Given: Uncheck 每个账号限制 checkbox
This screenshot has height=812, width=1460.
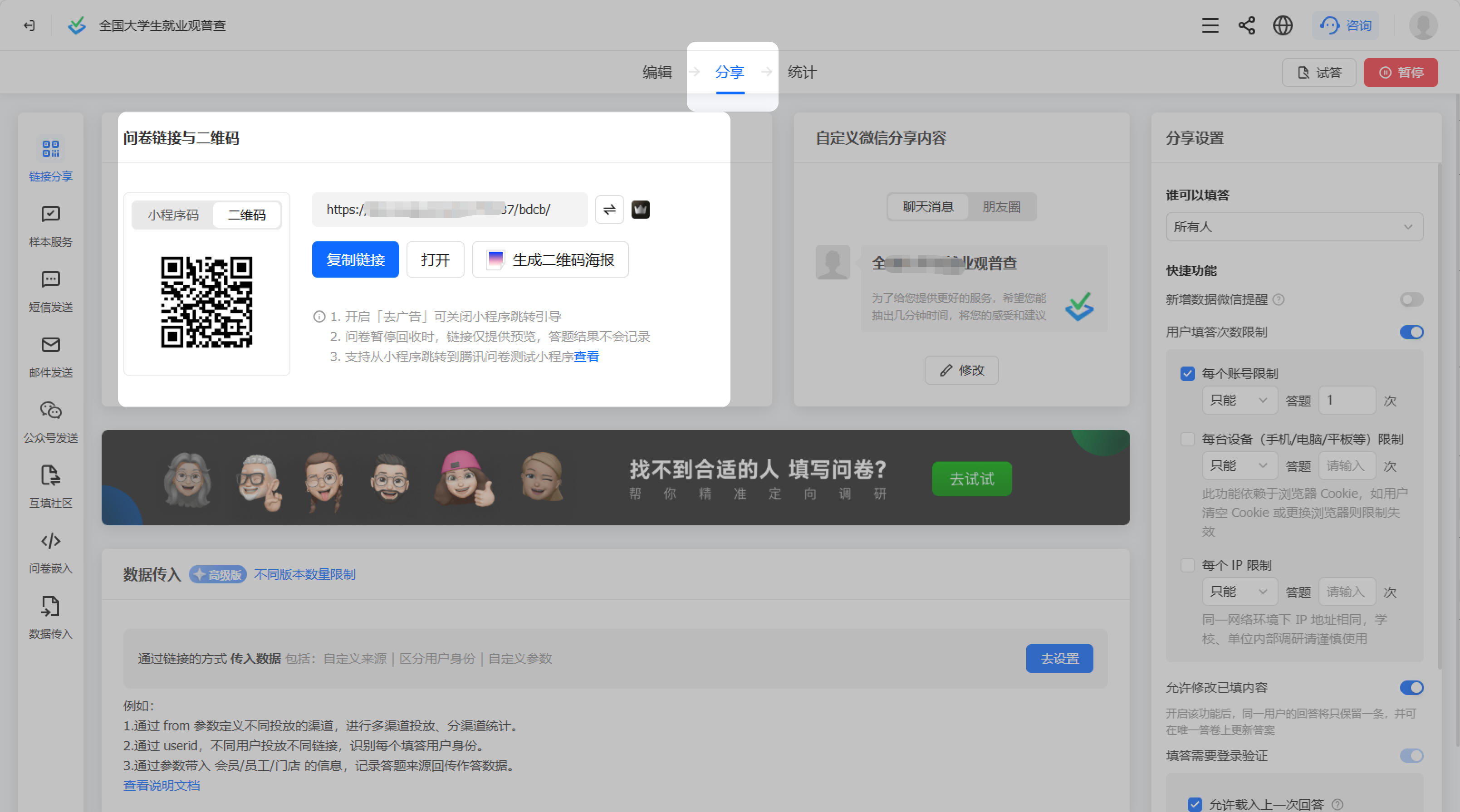Looking at the screenshot, I should pos(1187,374).
